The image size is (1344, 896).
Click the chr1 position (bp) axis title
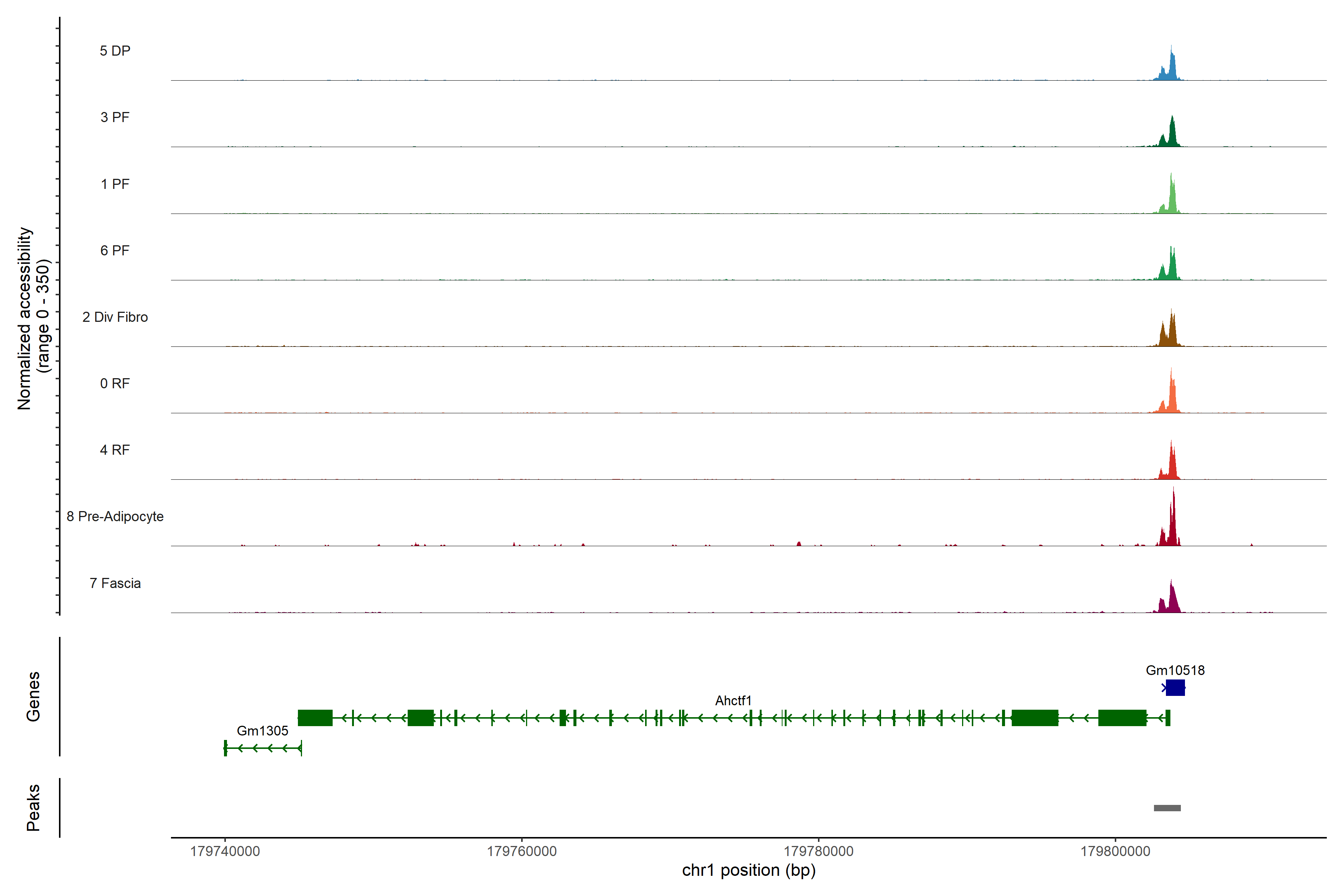point(749,870)
